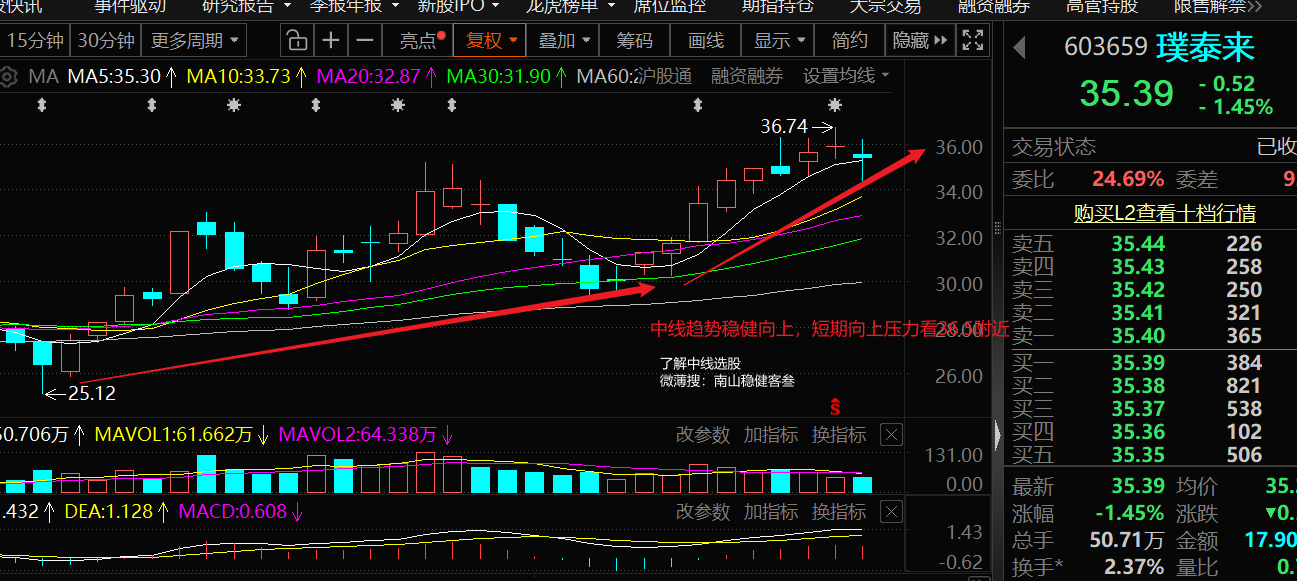This screenshot has height=581, width=1297.
Task: Toggle 融资融券 overlay on MA bar
Action: click(747, 76)
